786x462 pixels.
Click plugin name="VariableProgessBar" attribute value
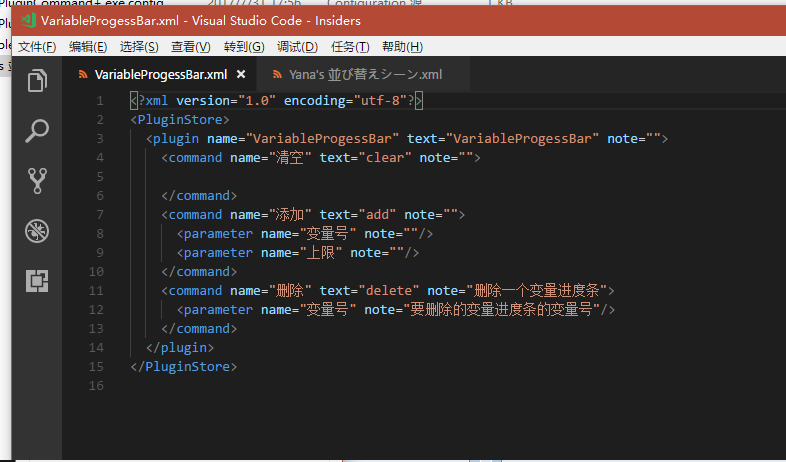(x=322, y=139)
